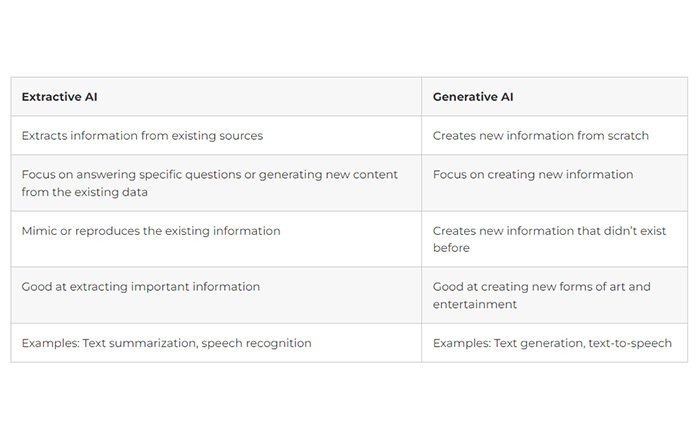Click 'from the existing data' text line
This screenshot has width=700, height=440.
(x=84, y=191)
